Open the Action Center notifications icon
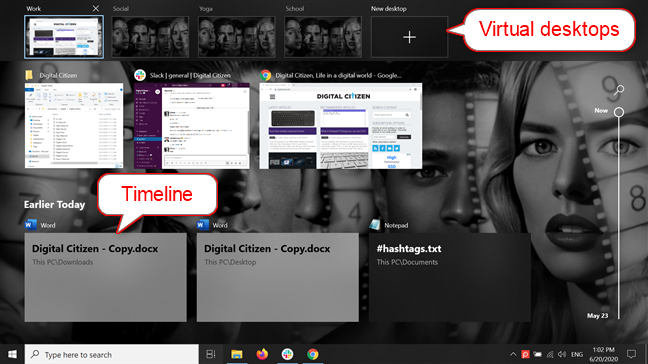 pos(631,354)
